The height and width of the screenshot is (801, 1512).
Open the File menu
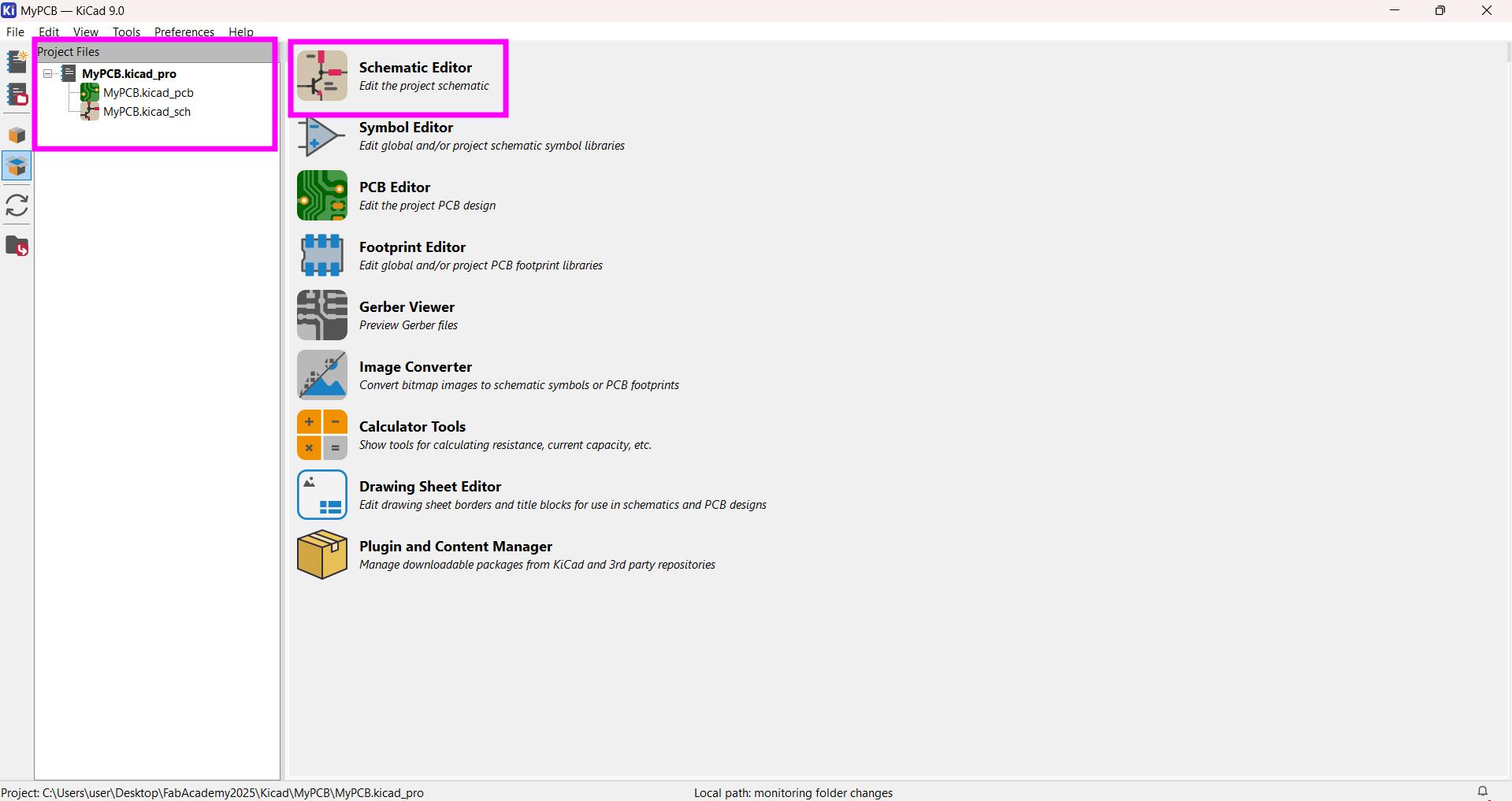tap(15, 32)
